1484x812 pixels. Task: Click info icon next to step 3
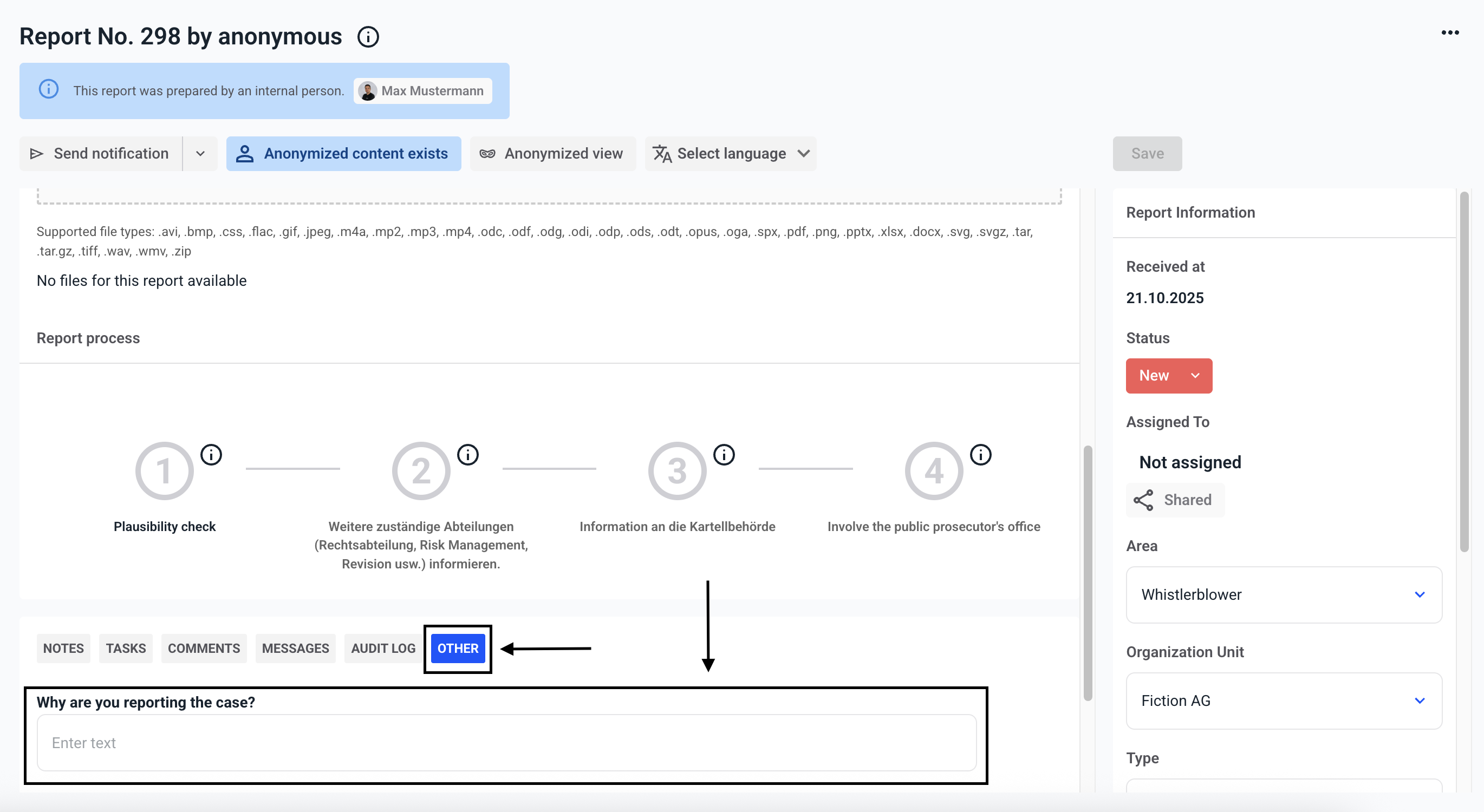tap(724, 455)
